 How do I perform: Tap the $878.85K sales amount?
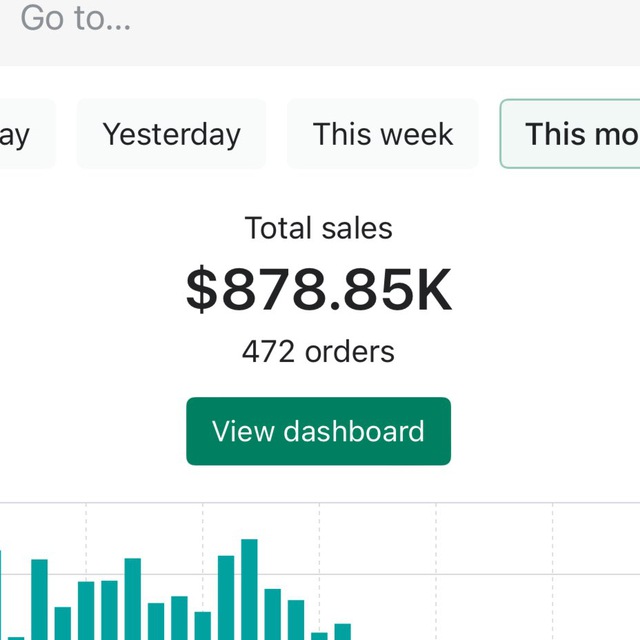coord(318,289)
